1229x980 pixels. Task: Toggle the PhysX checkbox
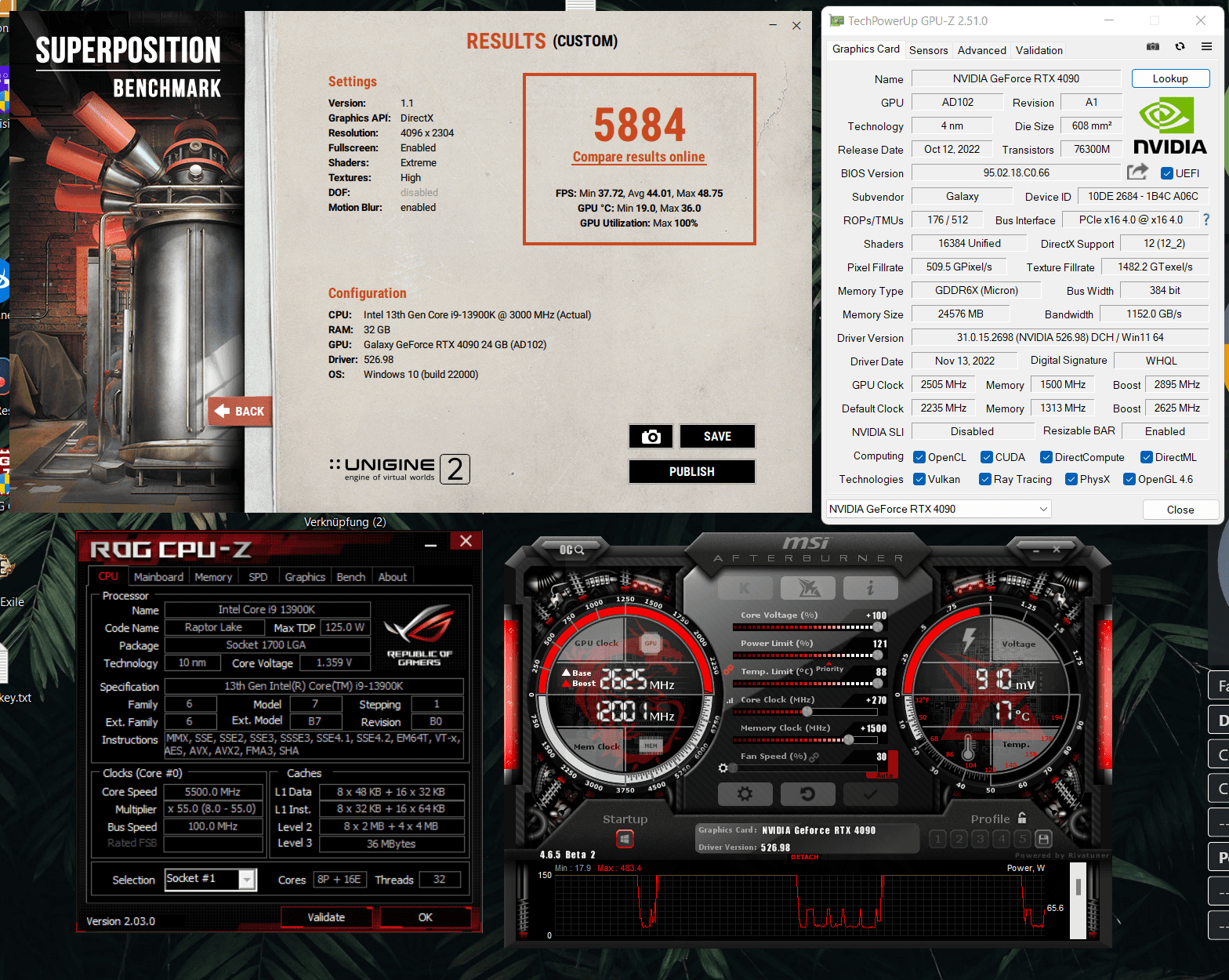(1071, 479)
